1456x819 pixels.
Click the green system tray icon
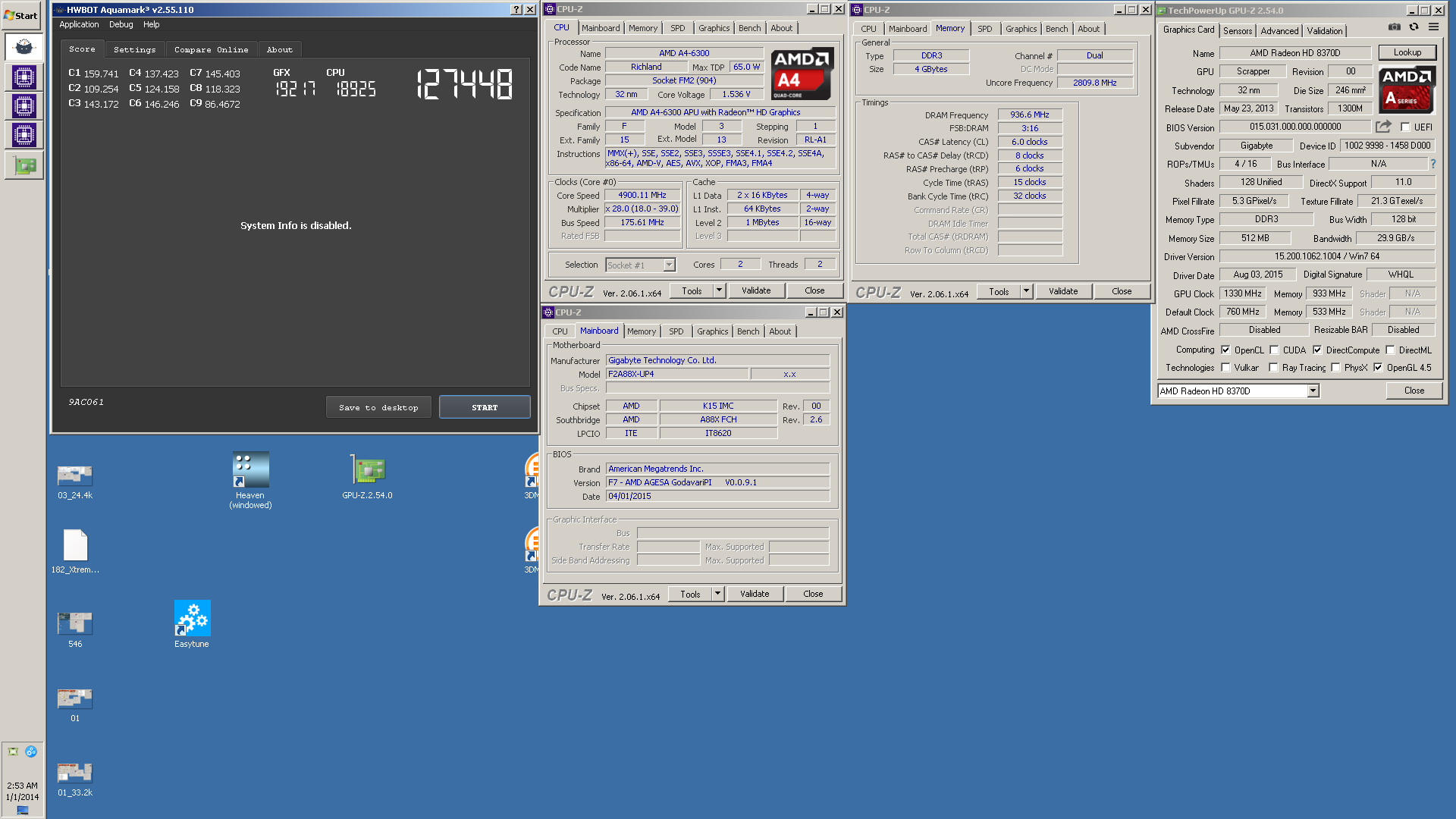pyautogui.click(x=13, y=752)
